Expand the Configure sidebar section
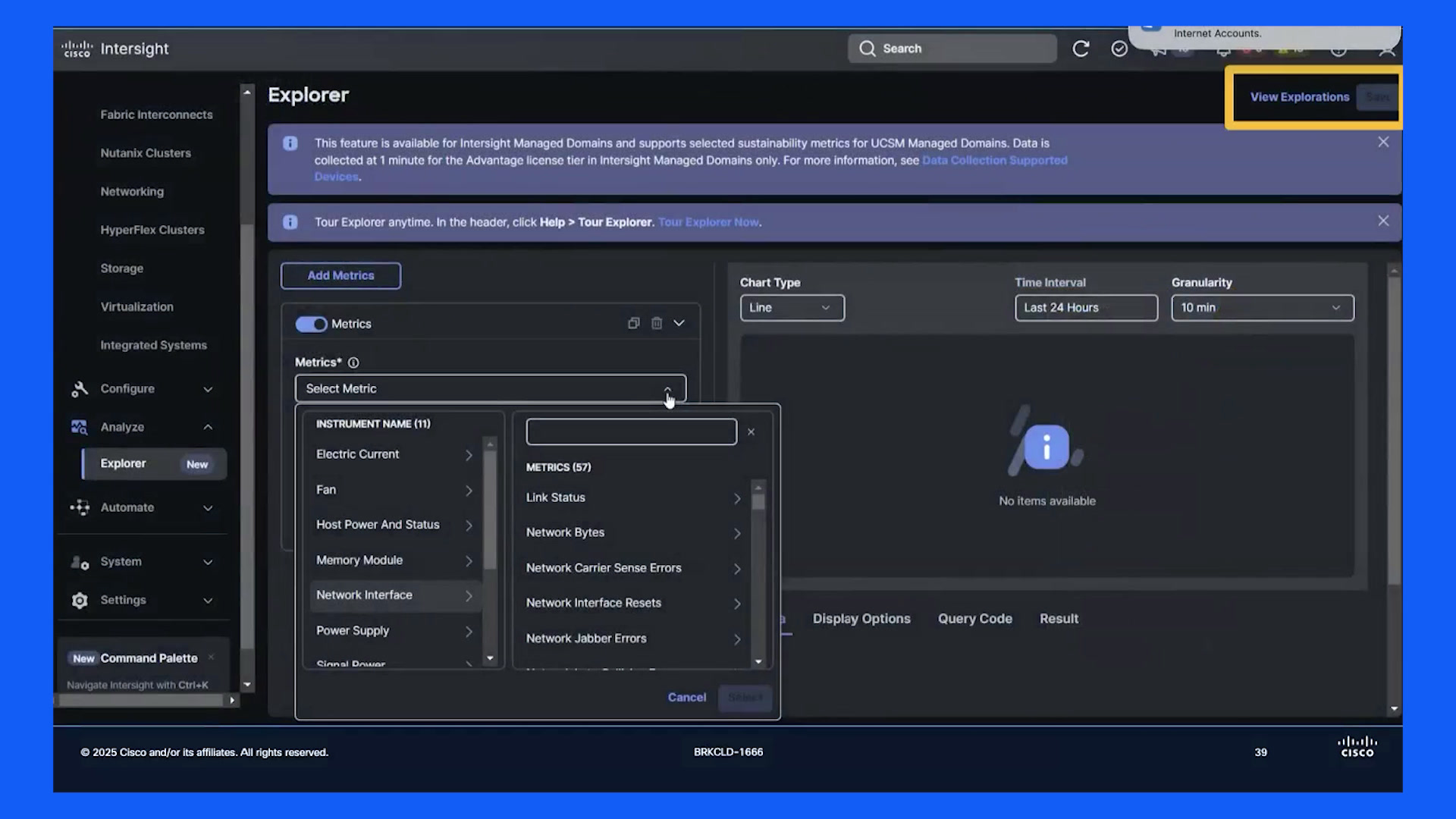The height and width of the screenshot is (819, 1456). click(x=208, y=390)
